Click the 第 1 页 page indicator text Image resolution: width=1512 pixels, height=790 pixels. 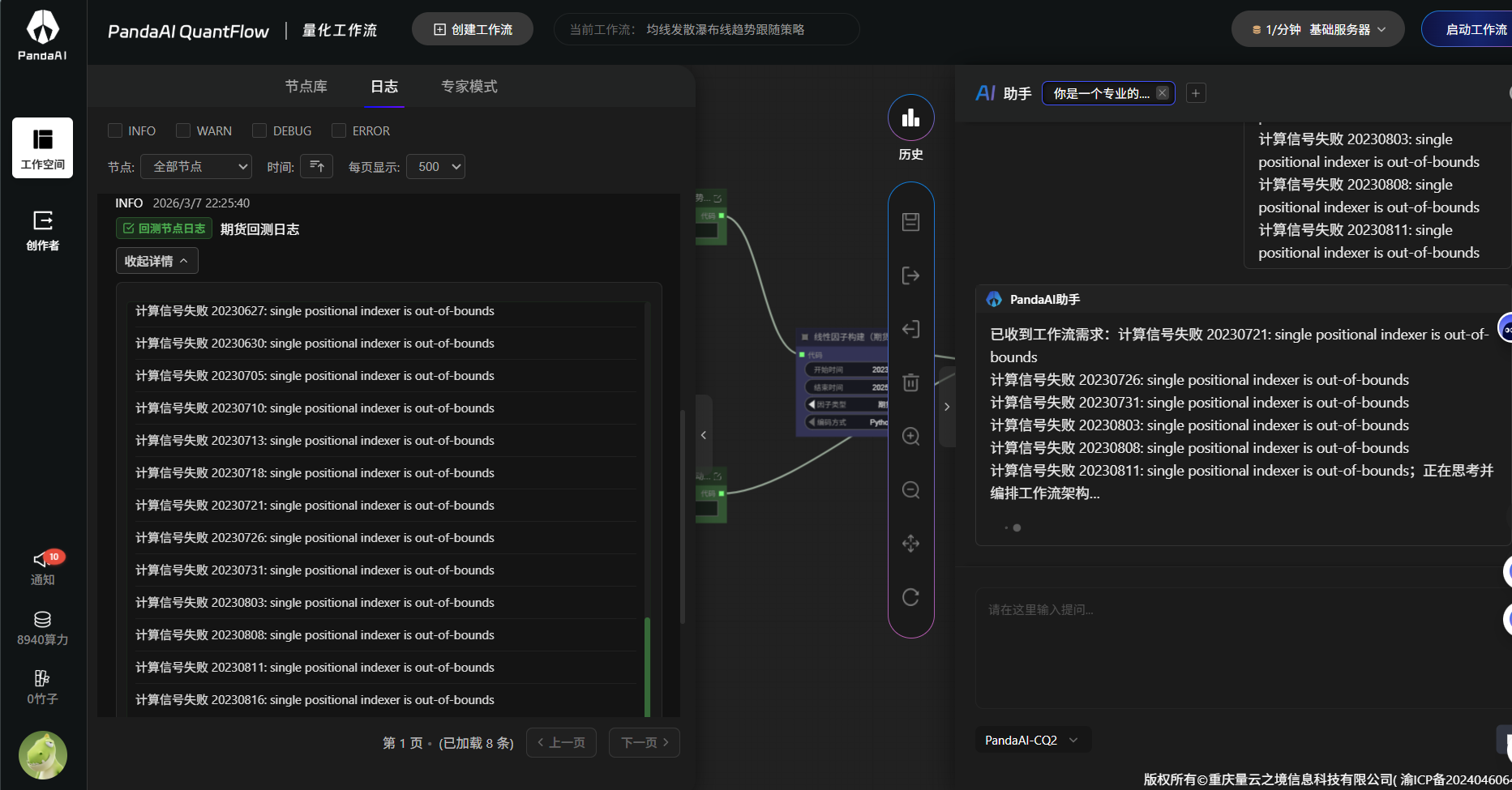pyautogui.click(x=403, y=743)
